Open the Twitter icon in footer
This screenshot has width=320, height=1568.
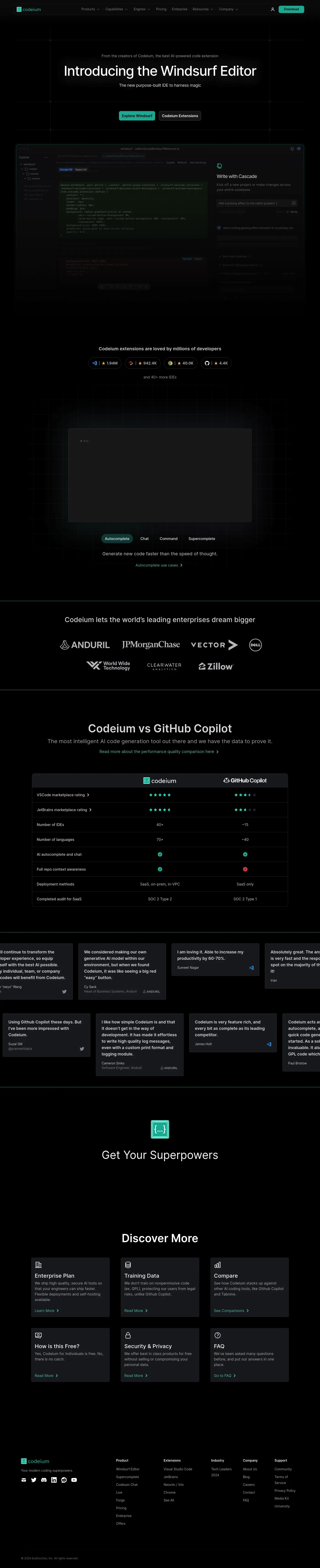33,1480
